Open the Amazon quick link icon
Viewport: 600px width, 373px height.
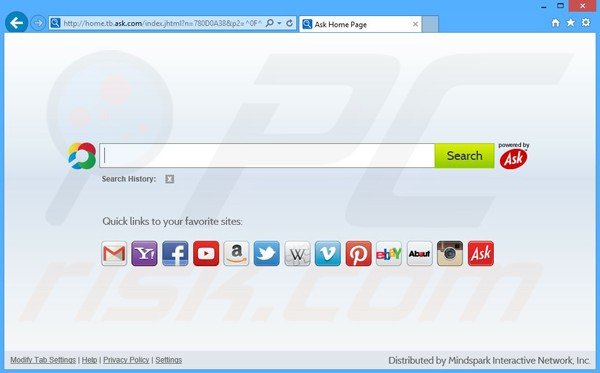point(236,253)
